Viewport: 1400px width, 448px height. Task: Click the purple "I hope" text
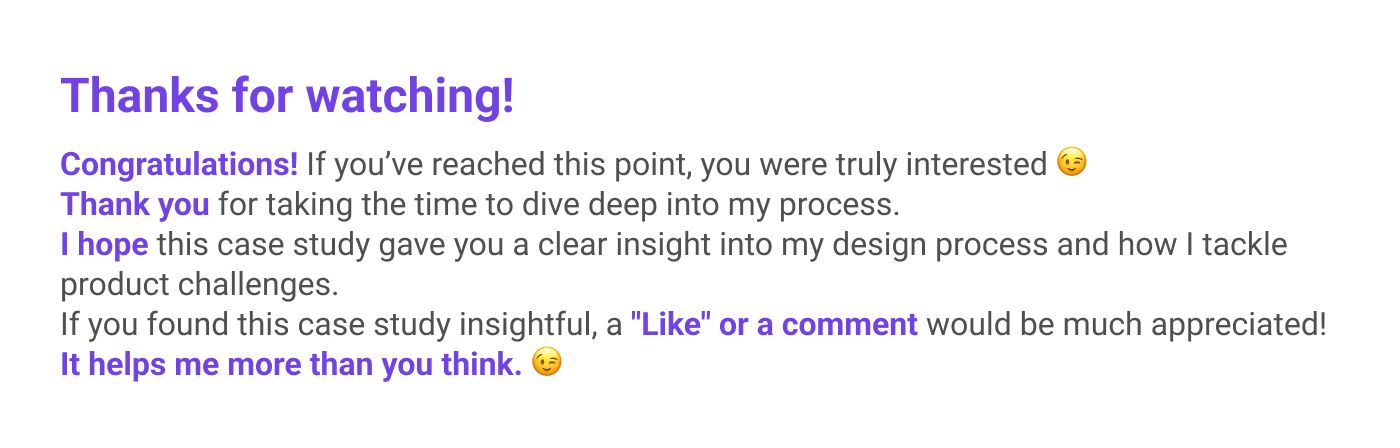[x=104, y=244]
